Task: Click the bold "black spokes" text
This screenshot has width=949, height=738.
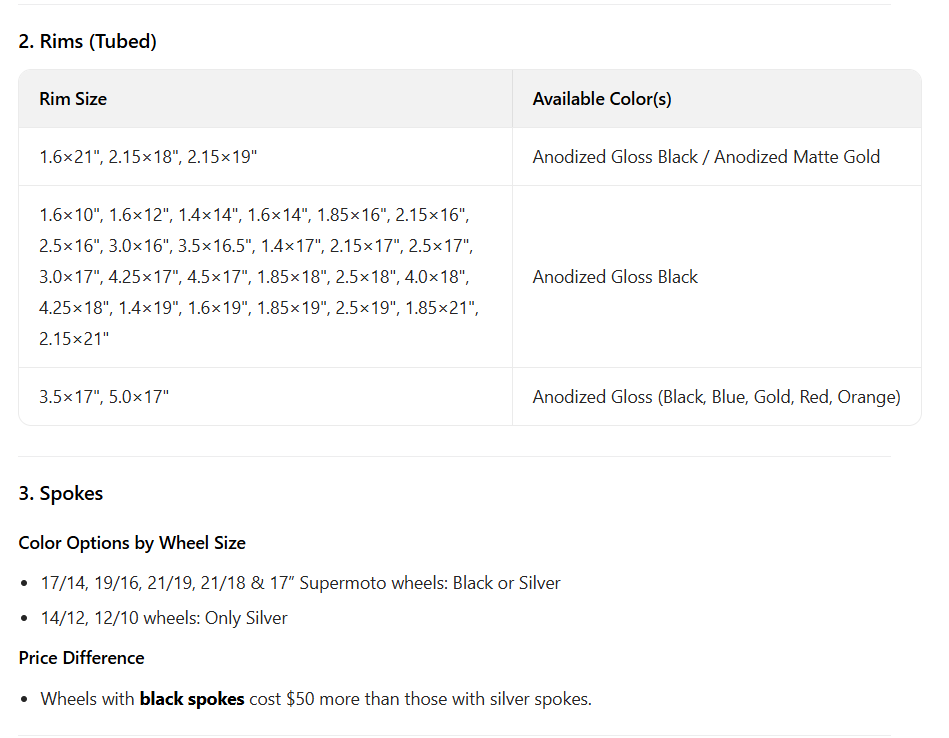Action: coord(192,699)
